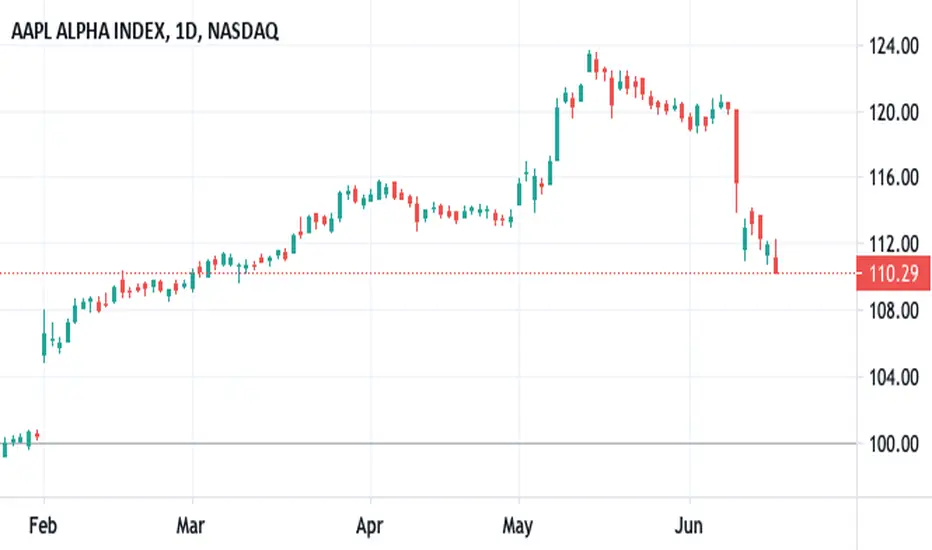The width and height of the screenshot is (932, 550).
Task: Click the 112.00 price axis label
Action: click(x=893, y=243)
